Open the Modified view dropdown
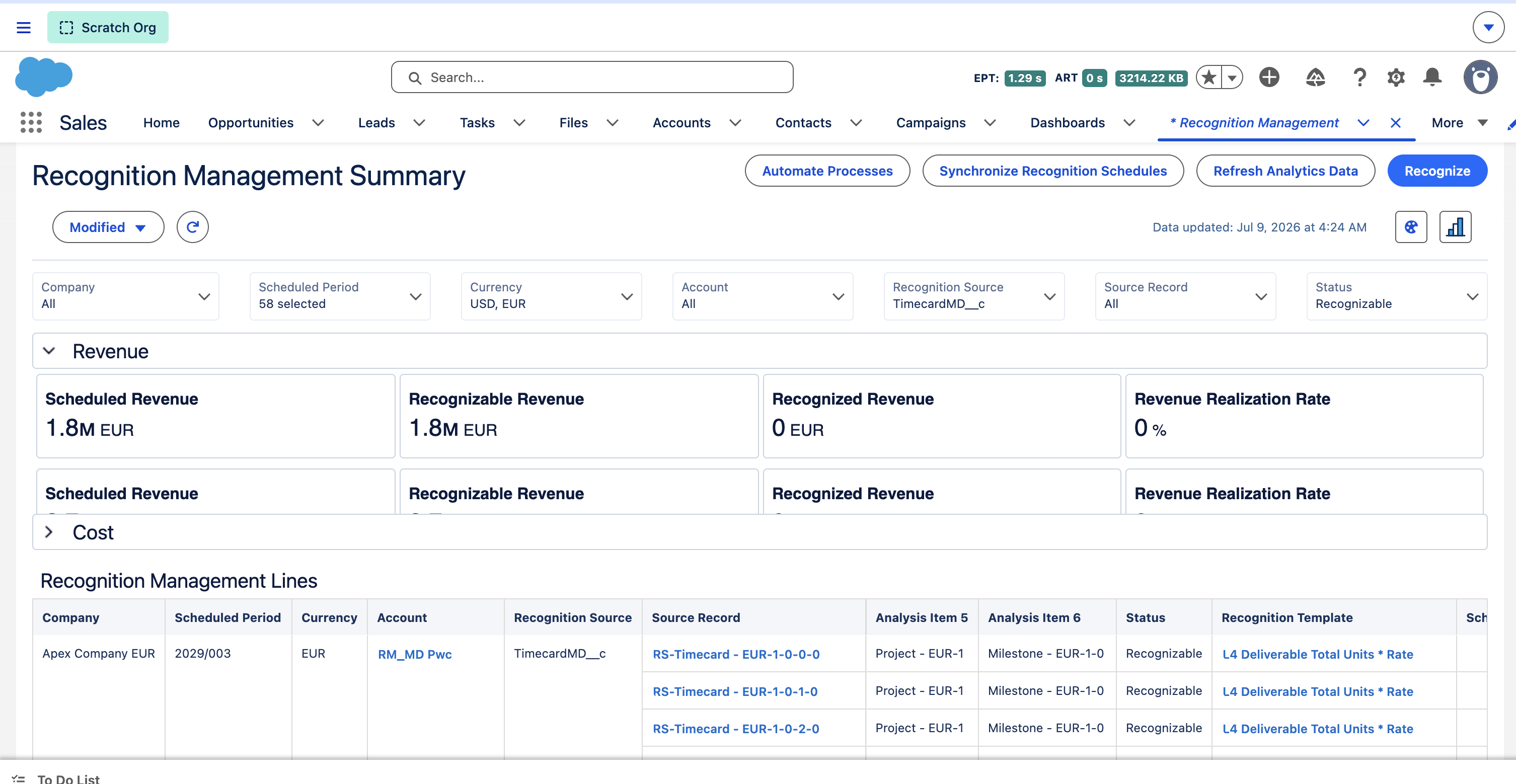Image resolution: width=1516 pixels, height=784 pixels. click(x=108, y=227)
